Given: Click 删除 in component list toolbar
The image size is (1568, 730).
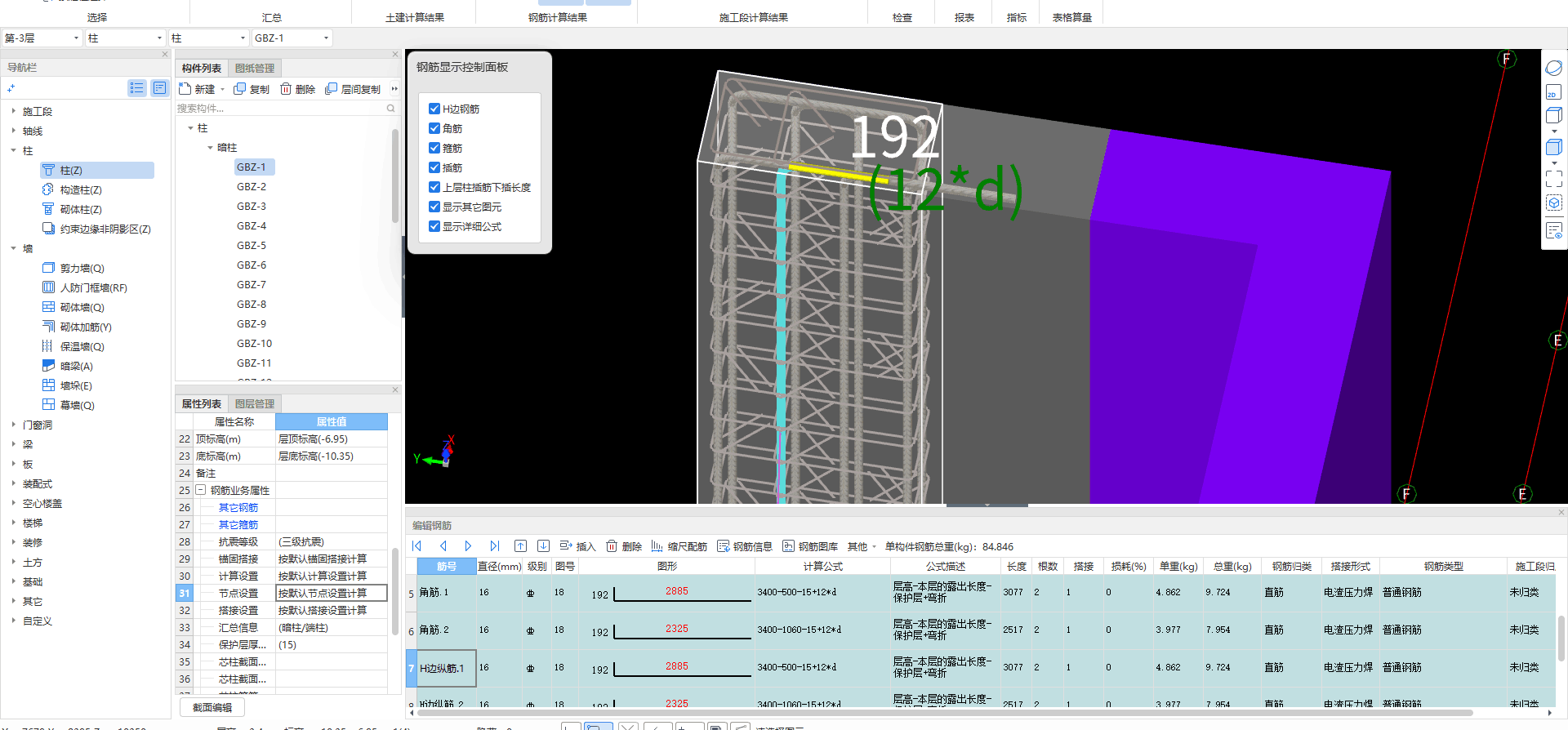Looking at the screenshot, I should [x=298, y=89].
